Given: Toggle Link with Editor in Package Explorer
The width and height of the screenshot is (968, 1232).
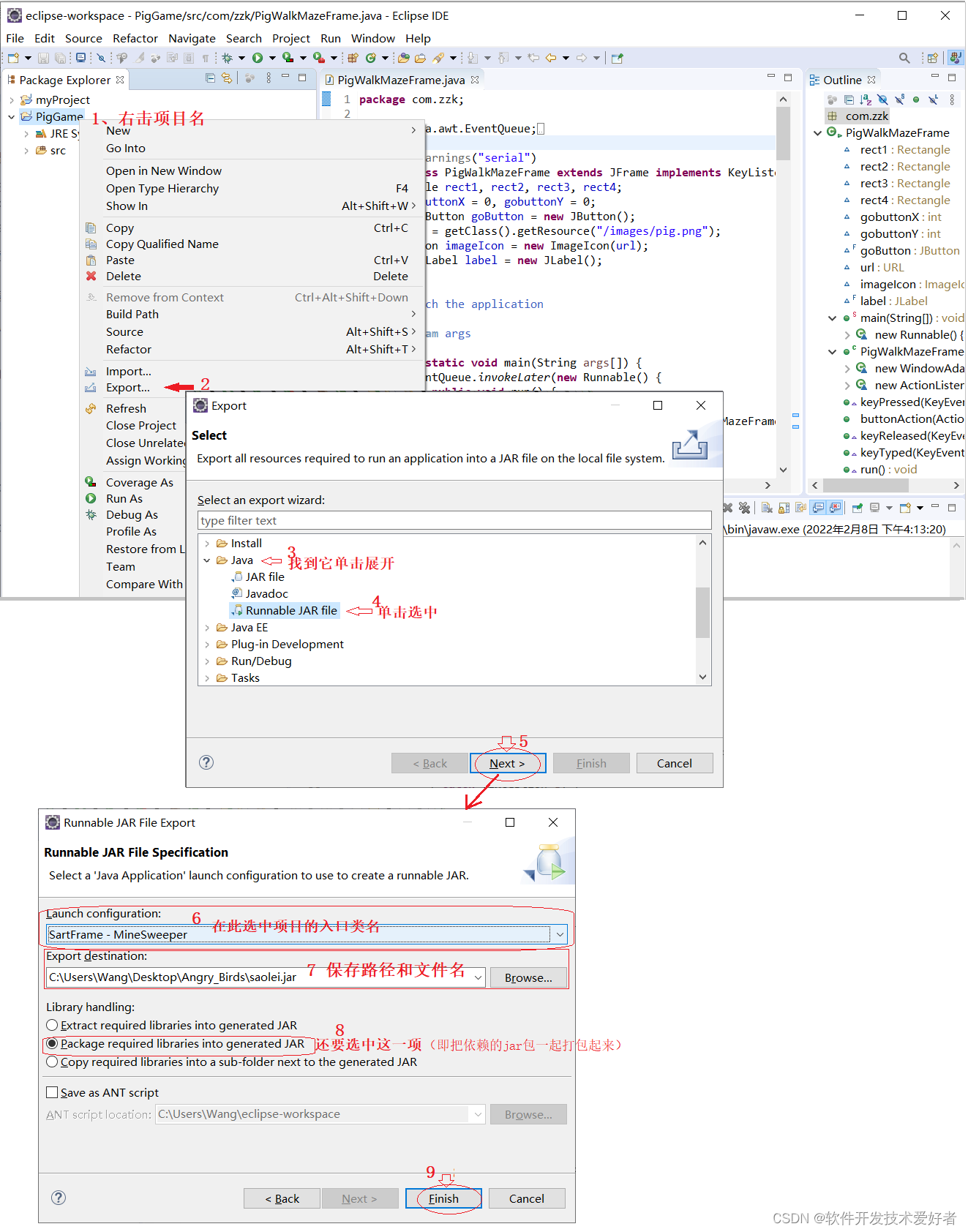Looking at the screenshot, I should pyautogui.click(x=227, y=78).
